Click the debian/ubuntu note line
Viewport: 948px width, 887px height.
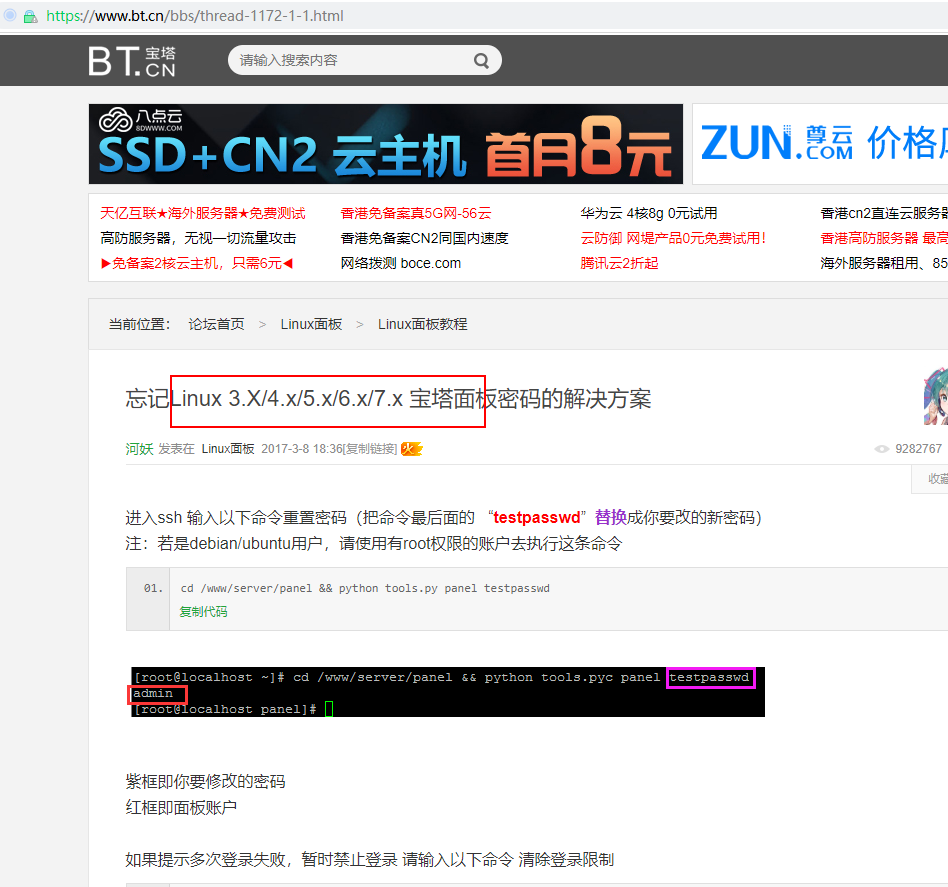pos(374,544)
